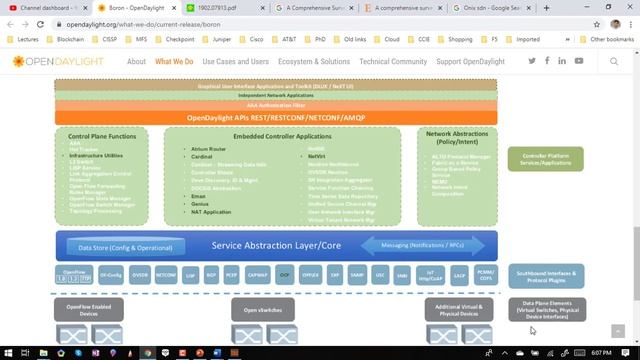Open Word from the taskbar
Image resolution: width=640 pixels, height=360 pixels.
[x=217, y=353]
